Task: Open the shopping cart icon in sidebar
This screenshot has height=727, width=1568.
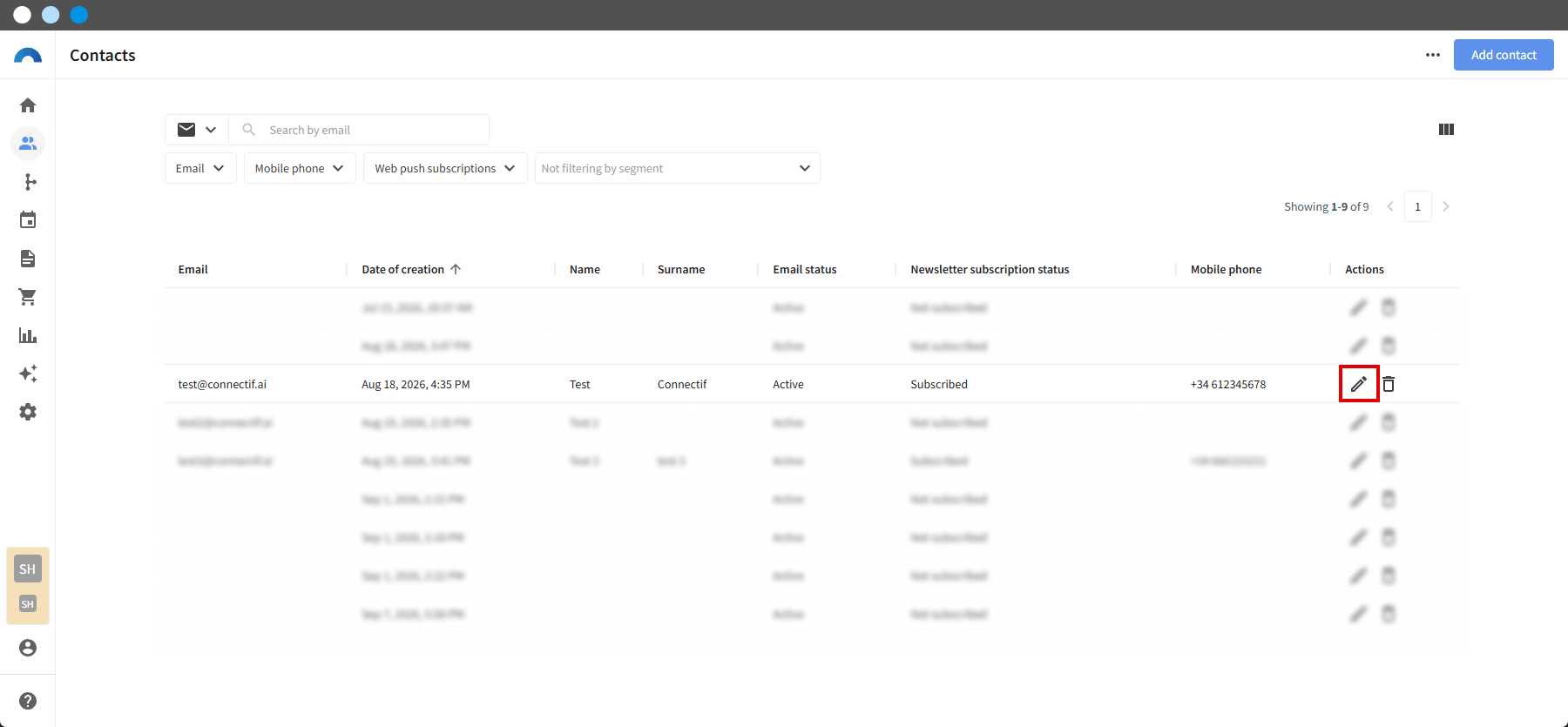Action: [x=28, y=297]
